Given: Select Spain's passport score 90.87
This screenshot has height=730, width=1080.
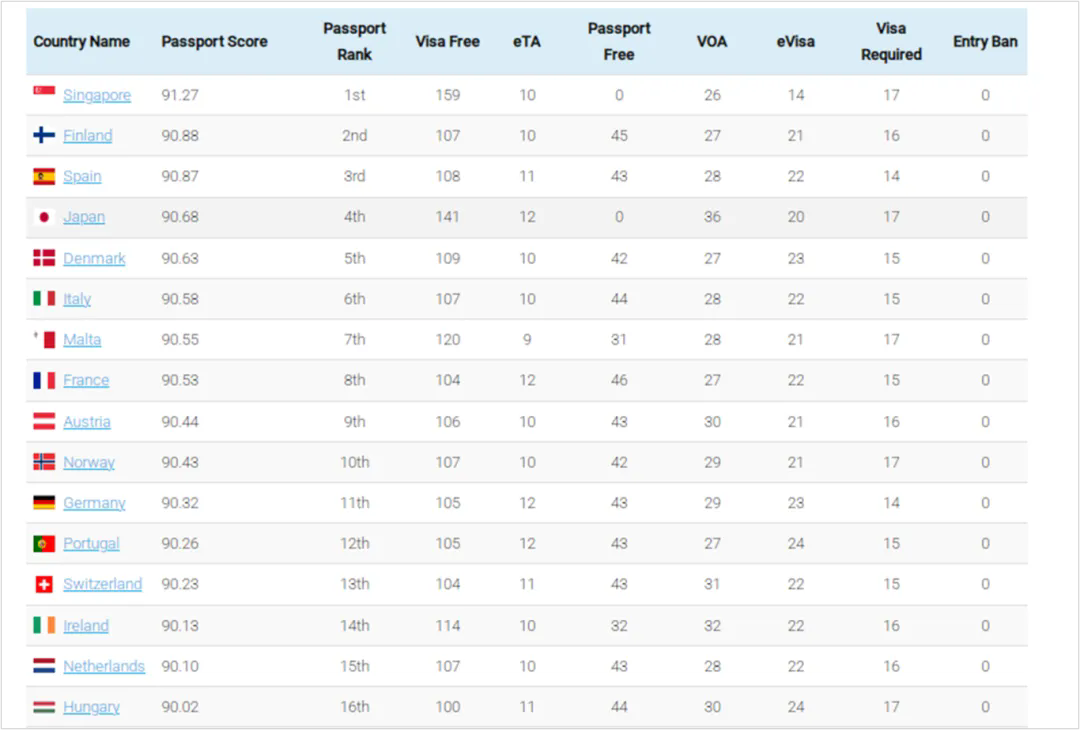Looking at the screenshot, I should (180, 176).
